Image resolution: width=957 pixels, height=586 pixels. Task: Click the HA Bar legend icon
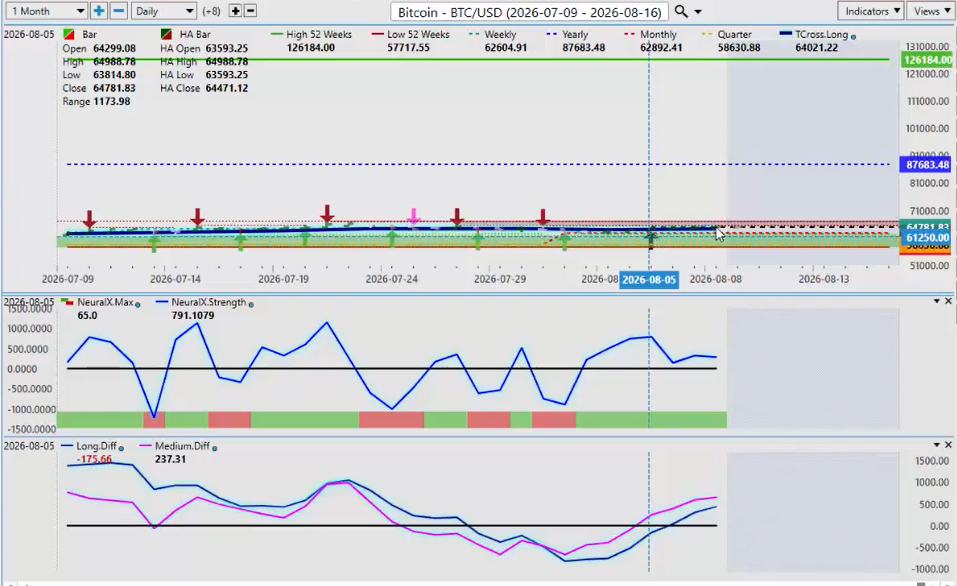point(166,35)
